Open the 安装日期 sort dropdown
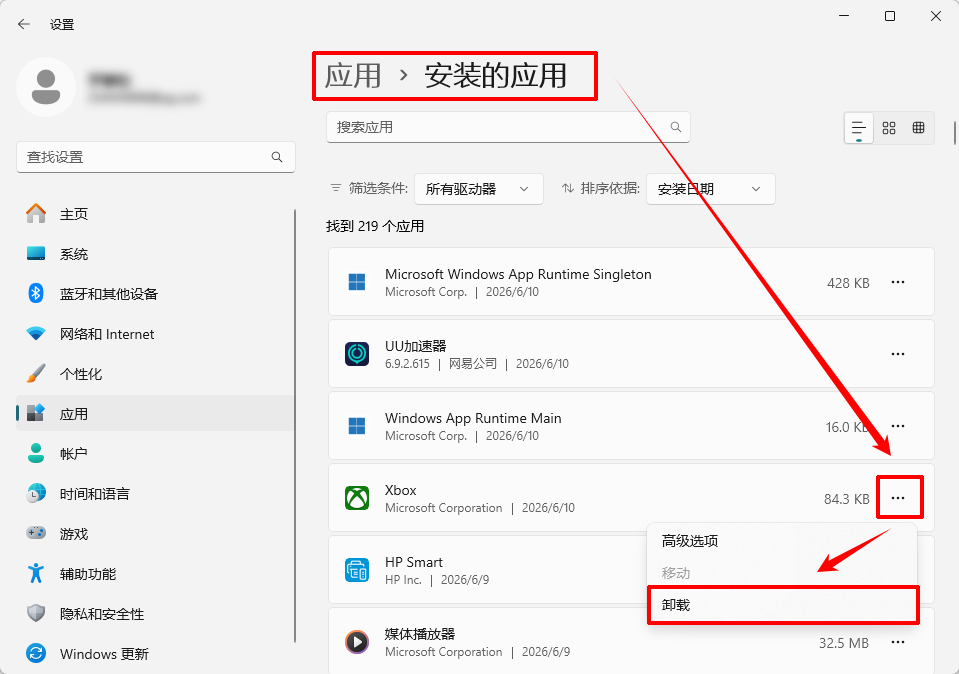 711,189
